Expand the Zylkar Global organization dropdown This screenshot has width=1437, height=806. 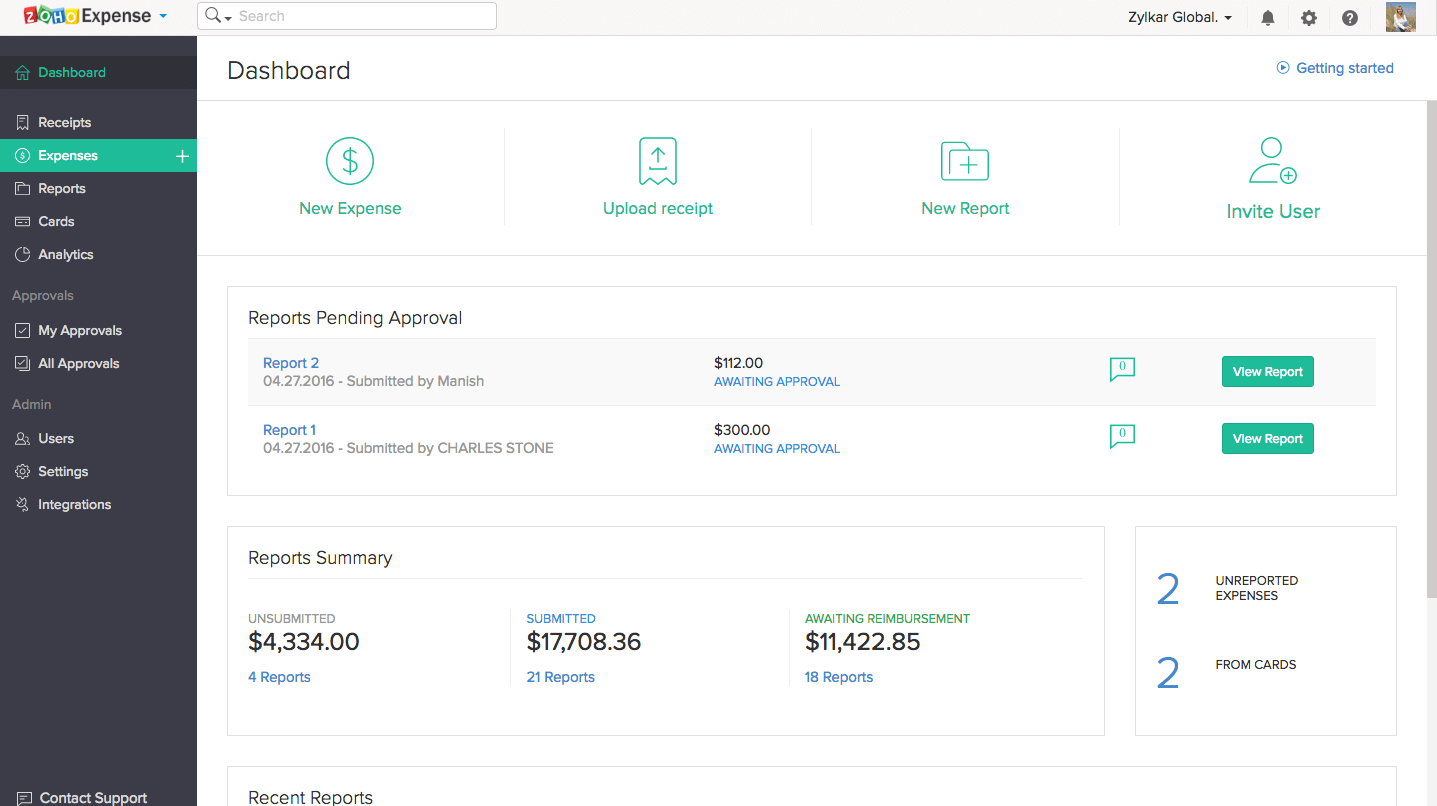(1228, 18)
